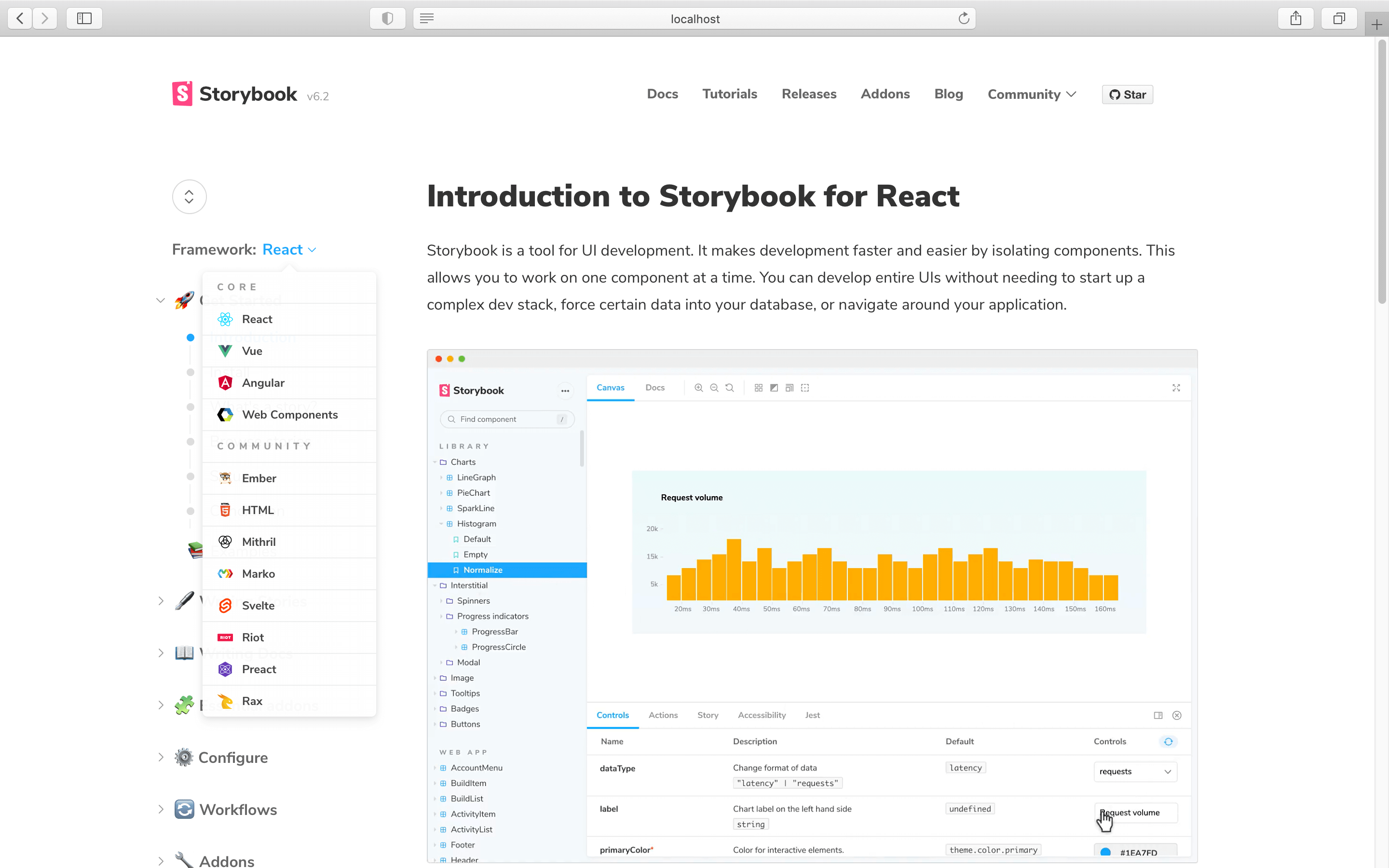Open the Addons nav link
The width and height of the screenshot is (1389, 868).
pos(885,94)
